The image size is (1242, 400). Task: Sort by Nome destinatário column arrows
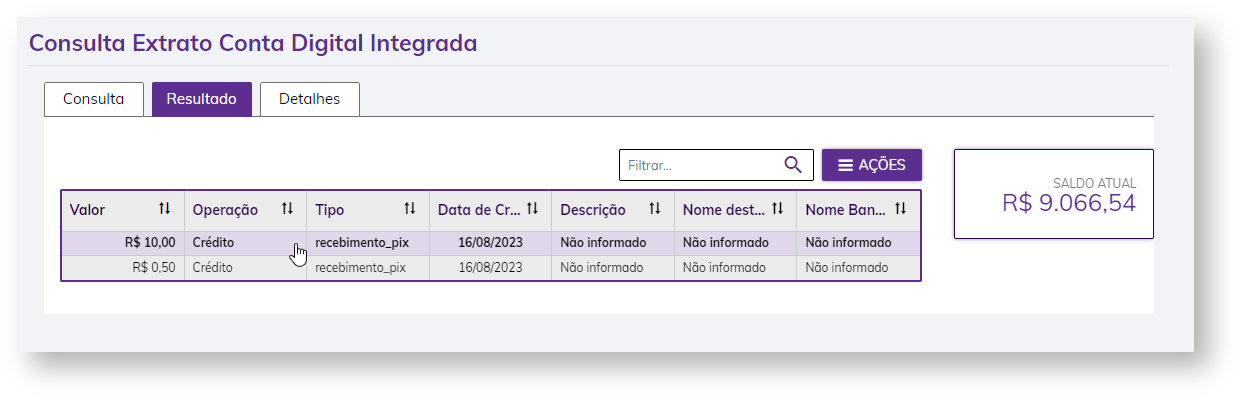tap(778, 209)
